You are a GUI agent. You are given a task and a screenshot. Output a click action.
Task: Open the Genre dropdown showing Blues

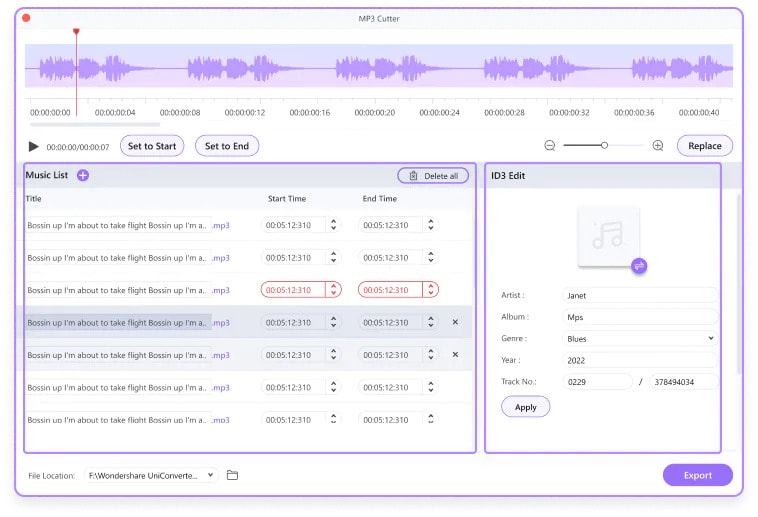[x=640, y=339]
